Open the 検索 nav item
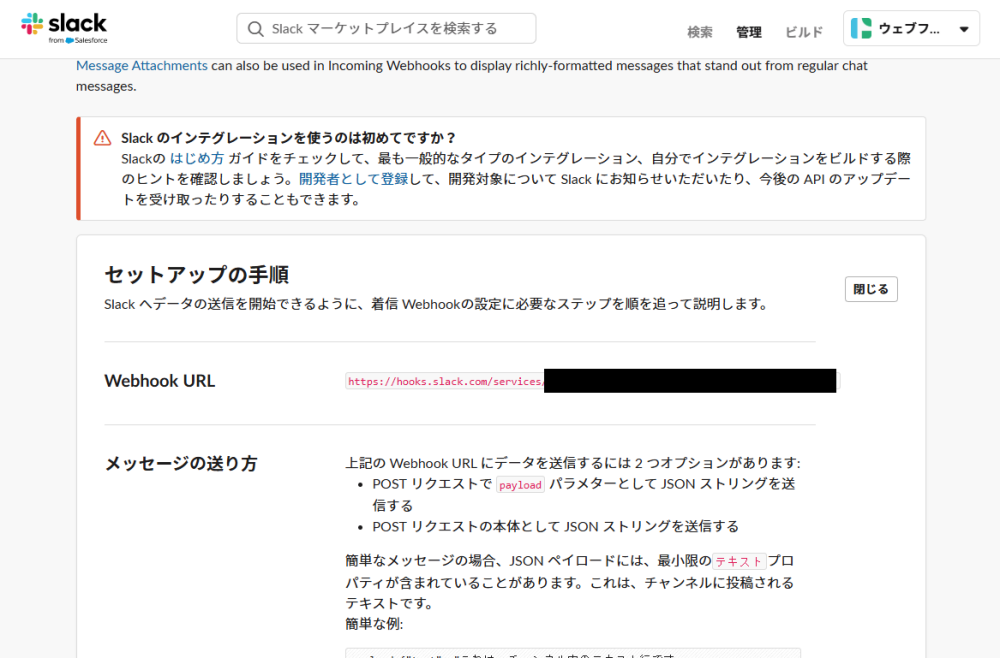This screenshot has width=1000, height=658. pyautogui.click(x=700, y=32)
